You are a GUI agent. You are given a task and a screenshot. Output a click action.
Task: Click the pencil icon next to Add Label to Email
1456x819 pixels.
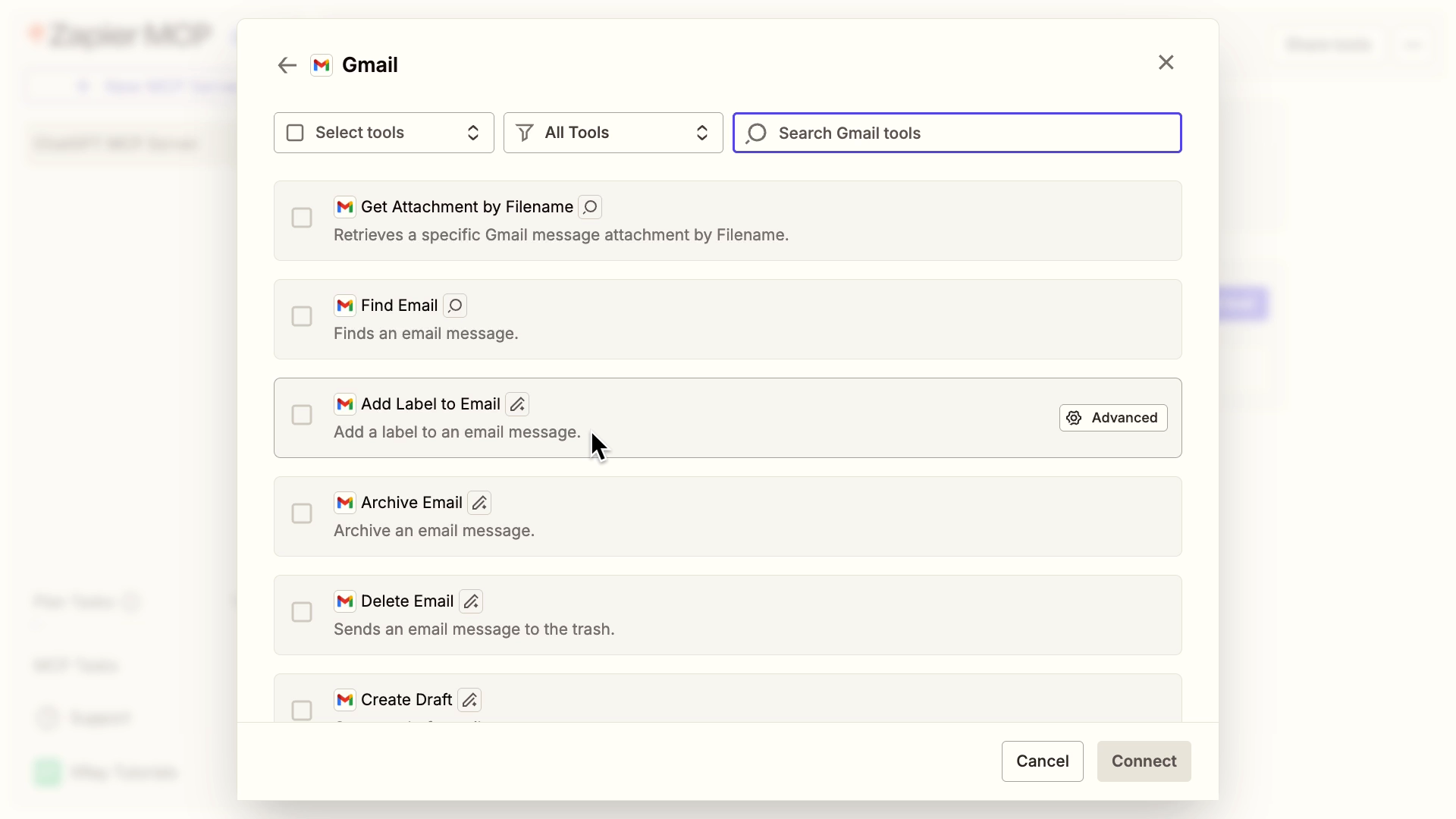tap(517, 404)
